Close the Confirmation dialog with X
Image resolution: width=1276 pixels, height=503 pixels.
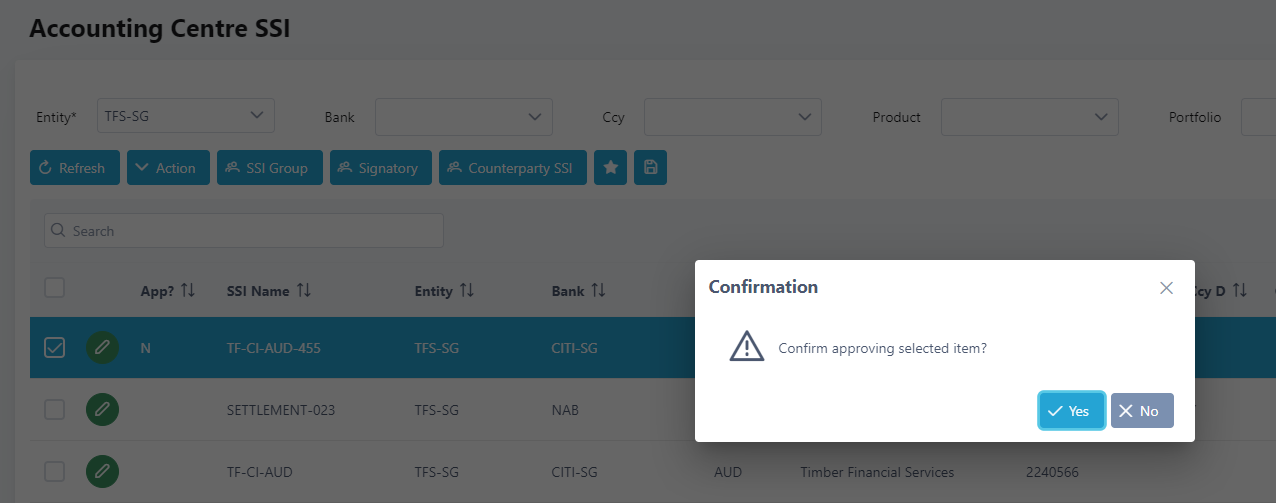(1166, 288)
